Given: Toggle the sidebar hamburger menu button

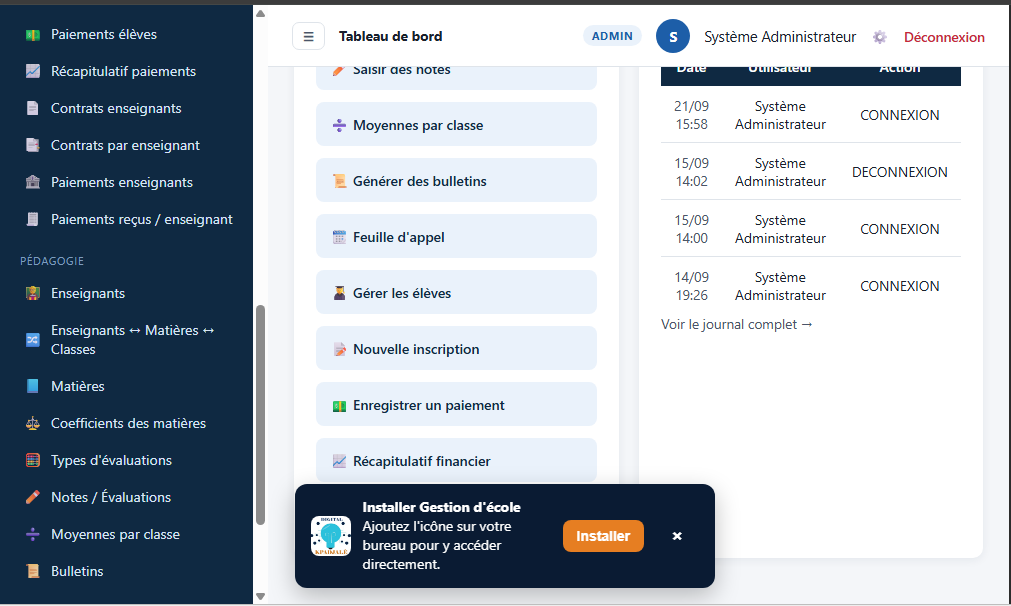Looking at the screenshot, I should [x=308, y=37].
